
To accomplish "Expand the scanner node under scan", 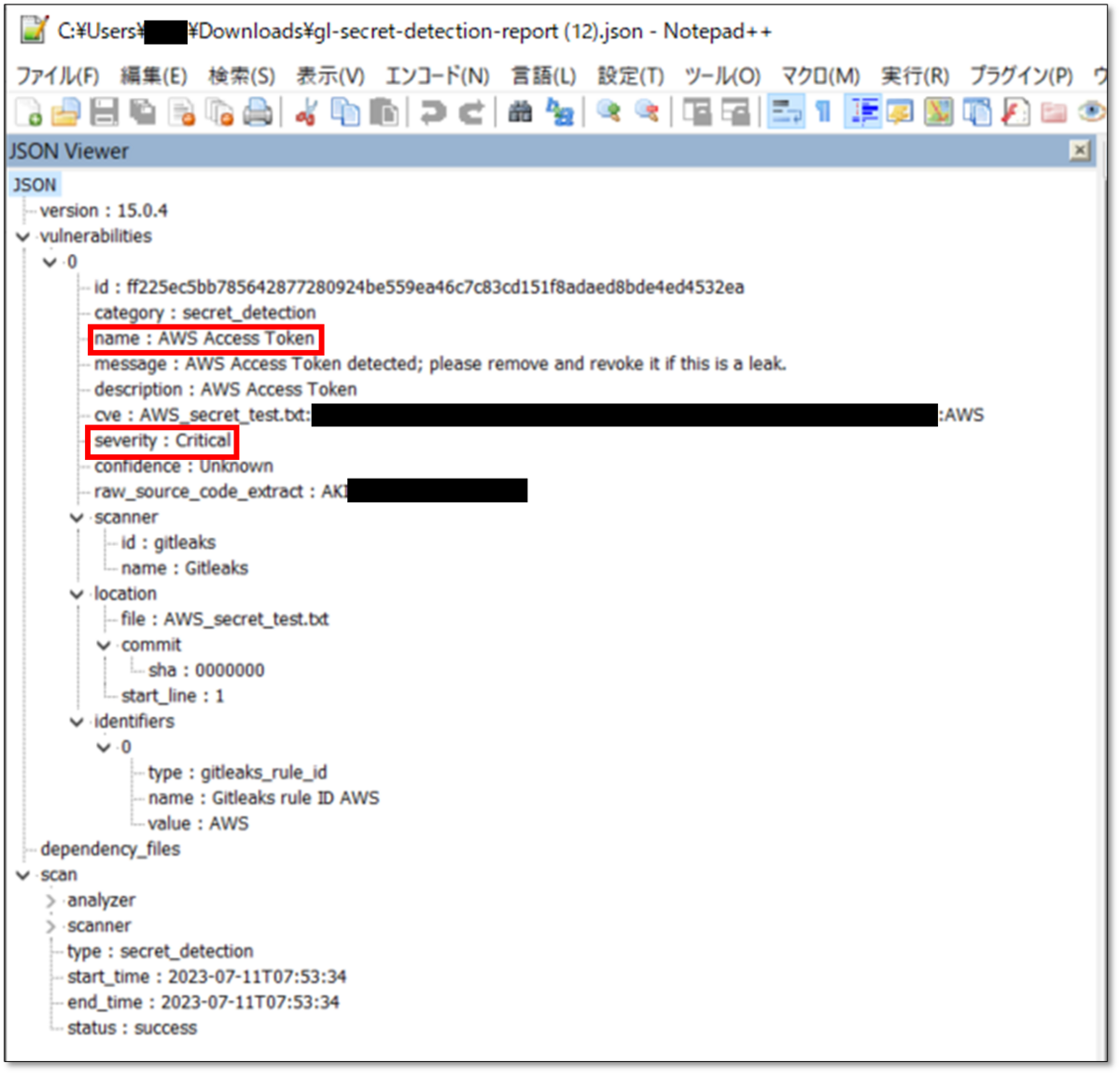I will [50, 927].
